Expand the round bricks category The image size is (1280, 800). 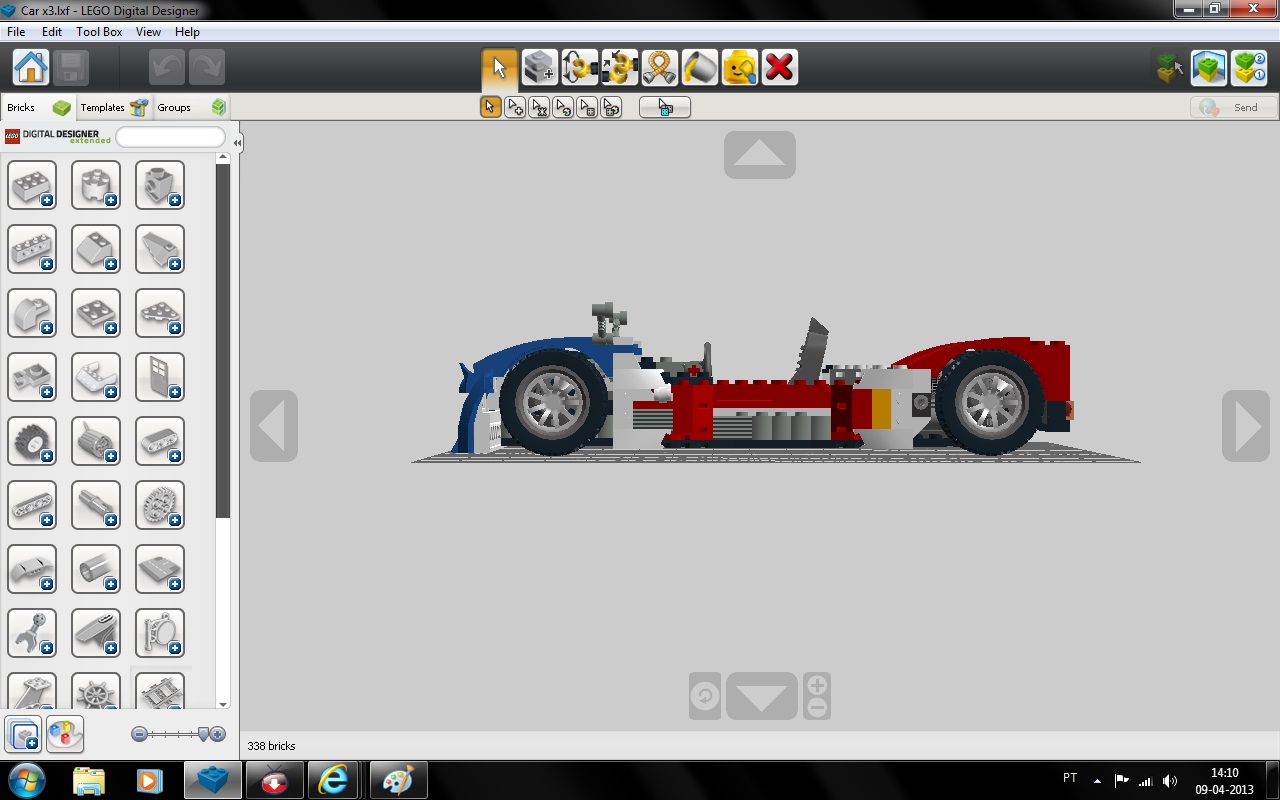tap(96, 185)
